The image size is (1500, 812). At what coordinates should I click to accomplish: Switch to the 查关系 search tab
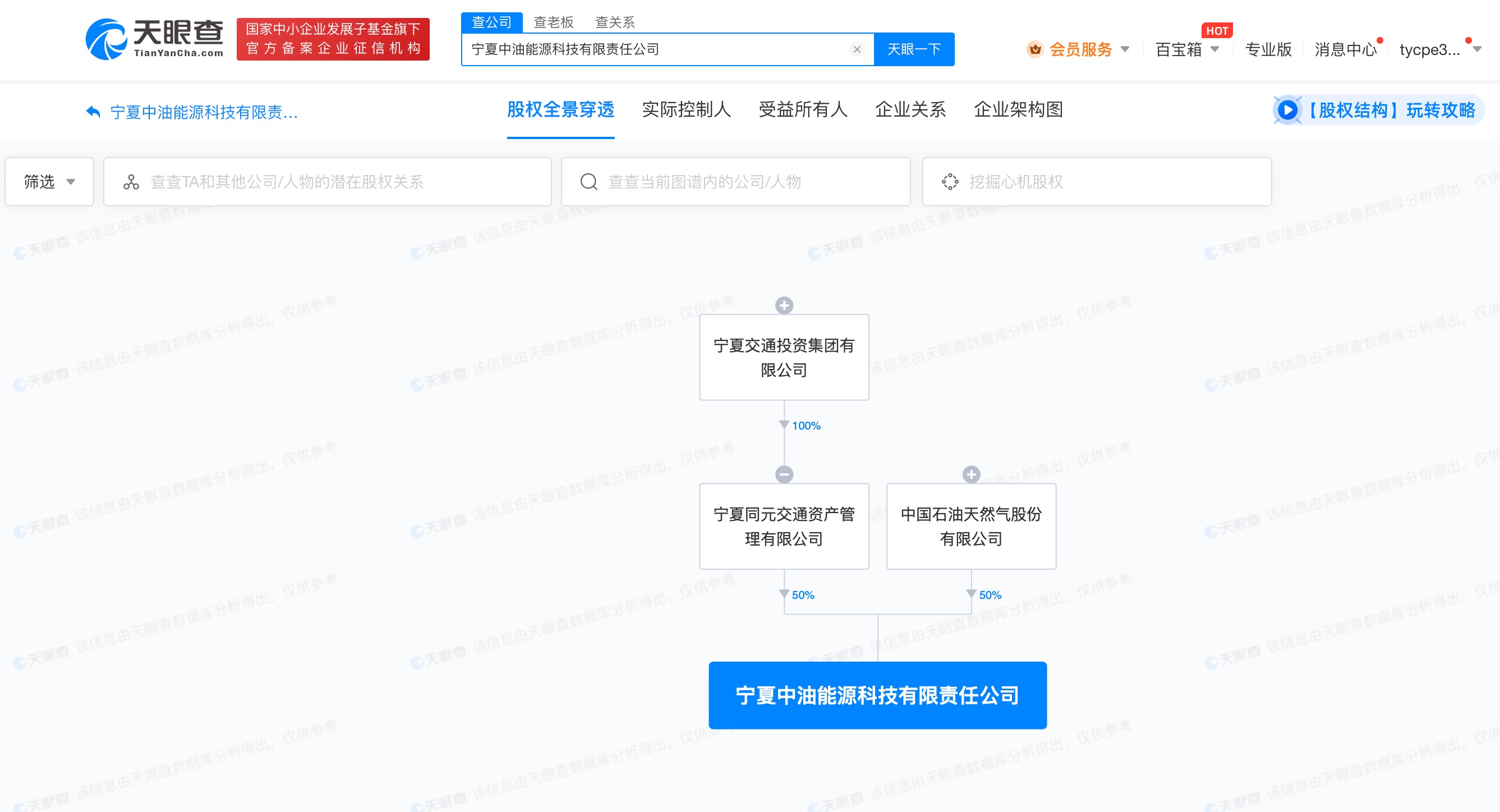point(615,22)
